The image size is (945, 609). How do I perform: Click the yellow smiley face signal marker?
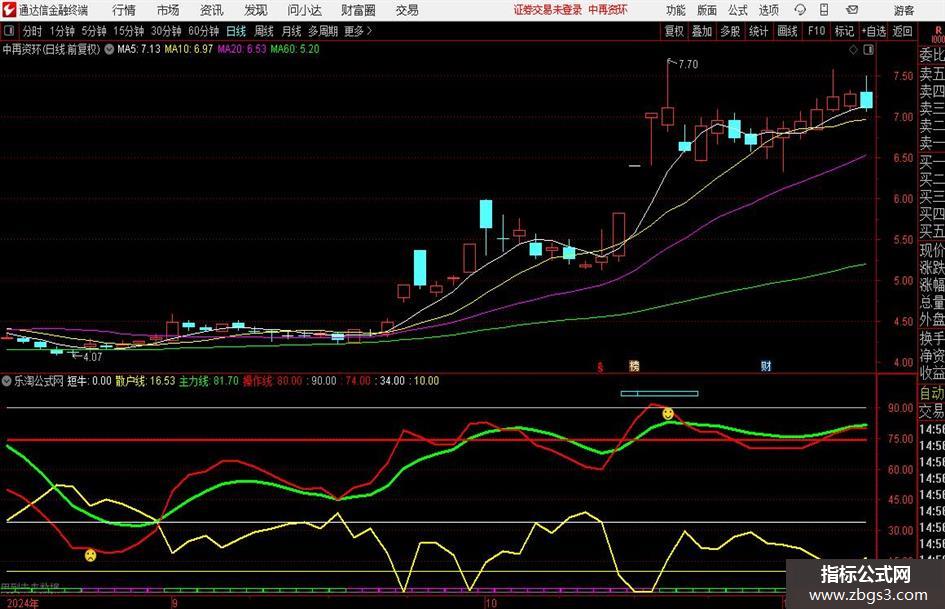pos(668,414)
